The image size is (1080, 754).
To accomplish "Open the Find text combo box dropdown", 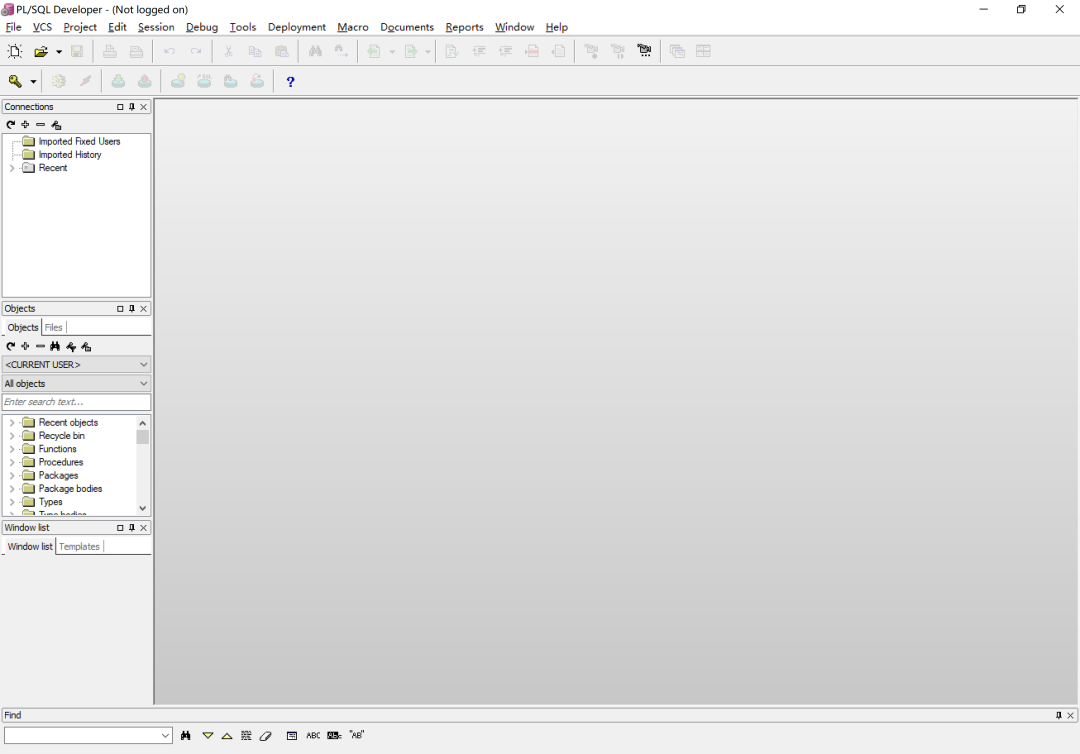I will tap(165, 735).
